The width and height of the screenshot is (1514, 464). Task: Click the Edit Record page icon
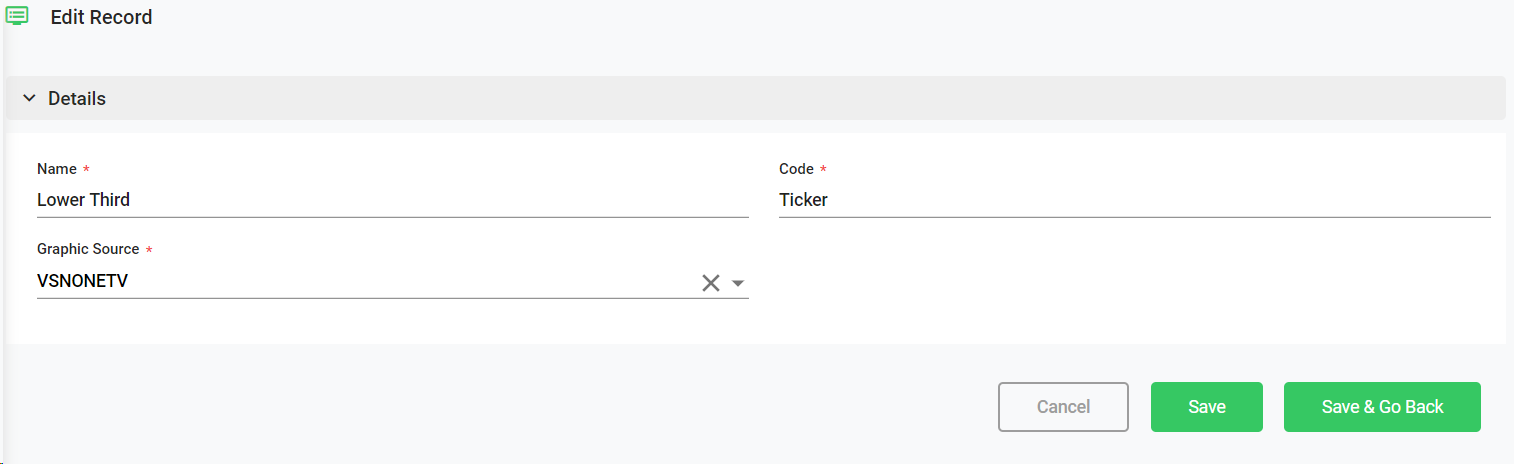click(17, 16)
